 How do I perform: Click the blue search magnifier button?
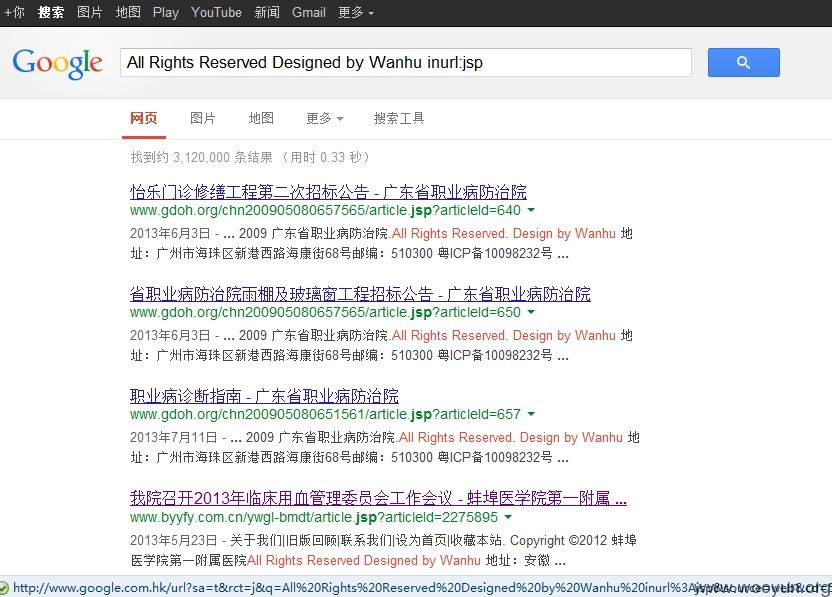click(743, 63)
